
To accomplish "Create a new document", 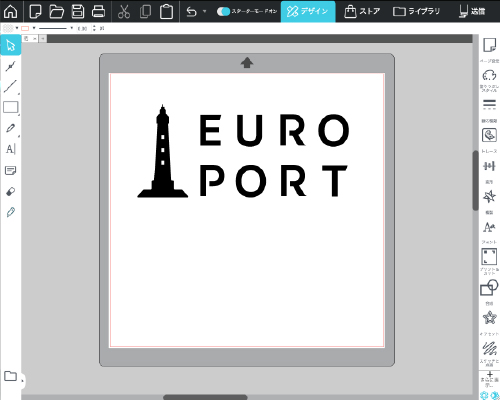I will pos(35,11).
